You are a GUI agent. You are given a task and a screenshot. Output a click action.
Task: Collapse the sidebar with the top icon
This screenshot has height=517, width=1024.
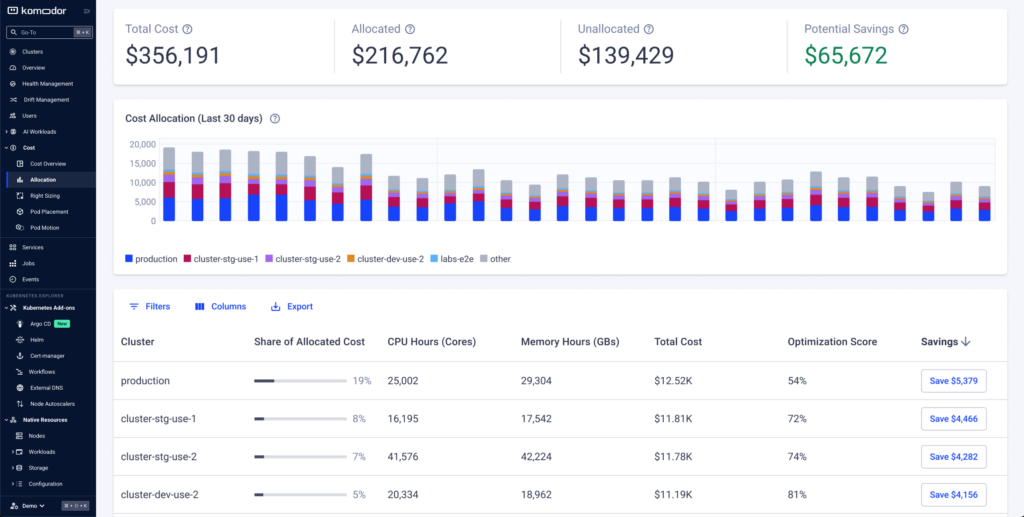[x=87, y=11]
